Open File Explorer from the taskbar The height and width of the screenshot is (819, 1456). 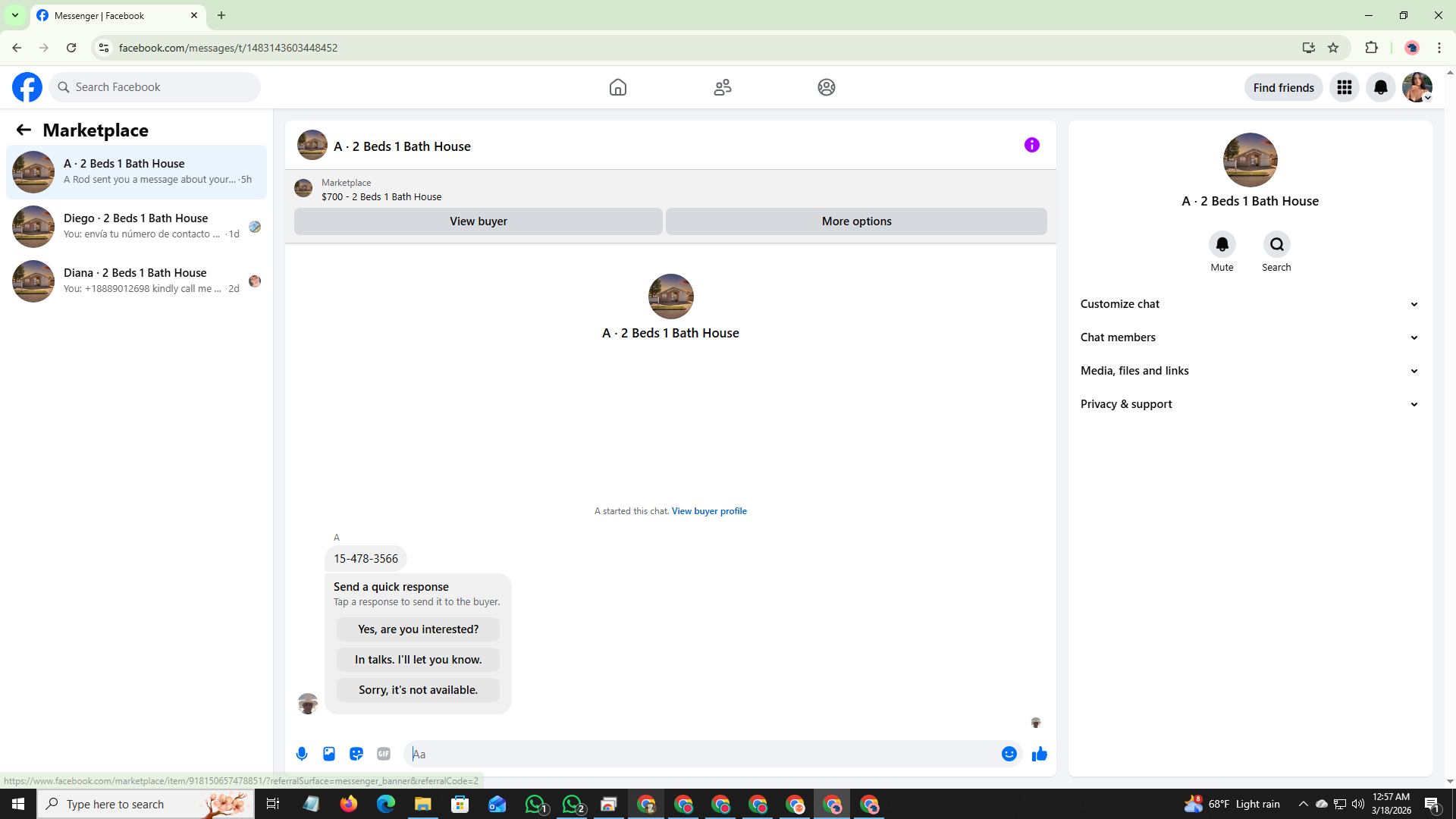click(x=423, y=804)
